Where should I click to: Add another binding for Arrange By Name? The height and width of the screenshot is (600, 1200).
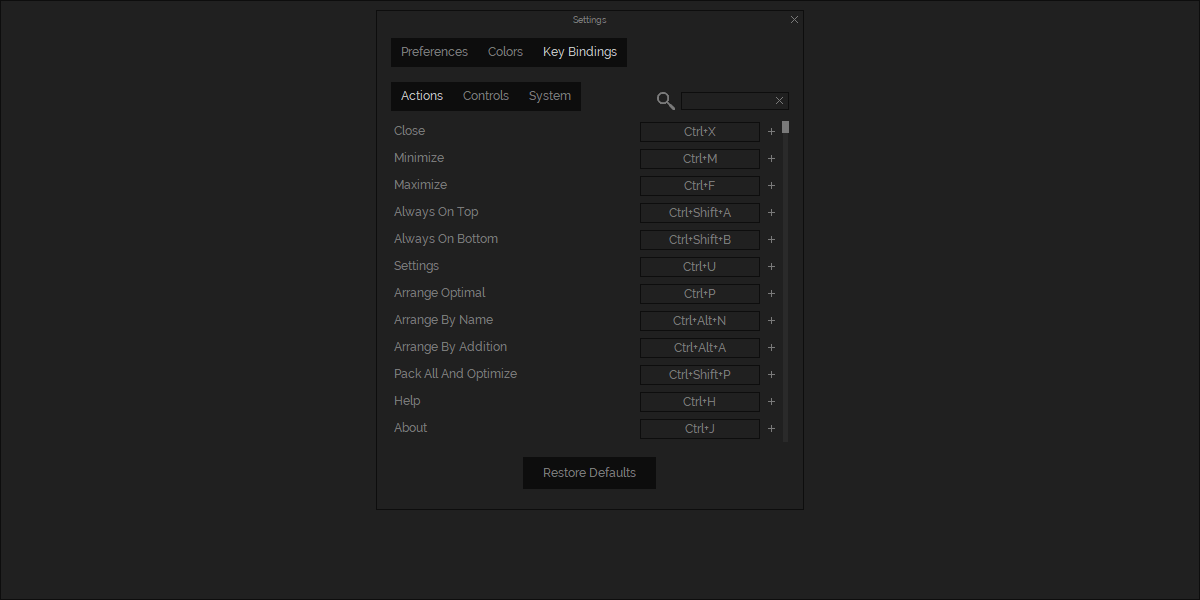pyautogui.click(x=771, y=321)
